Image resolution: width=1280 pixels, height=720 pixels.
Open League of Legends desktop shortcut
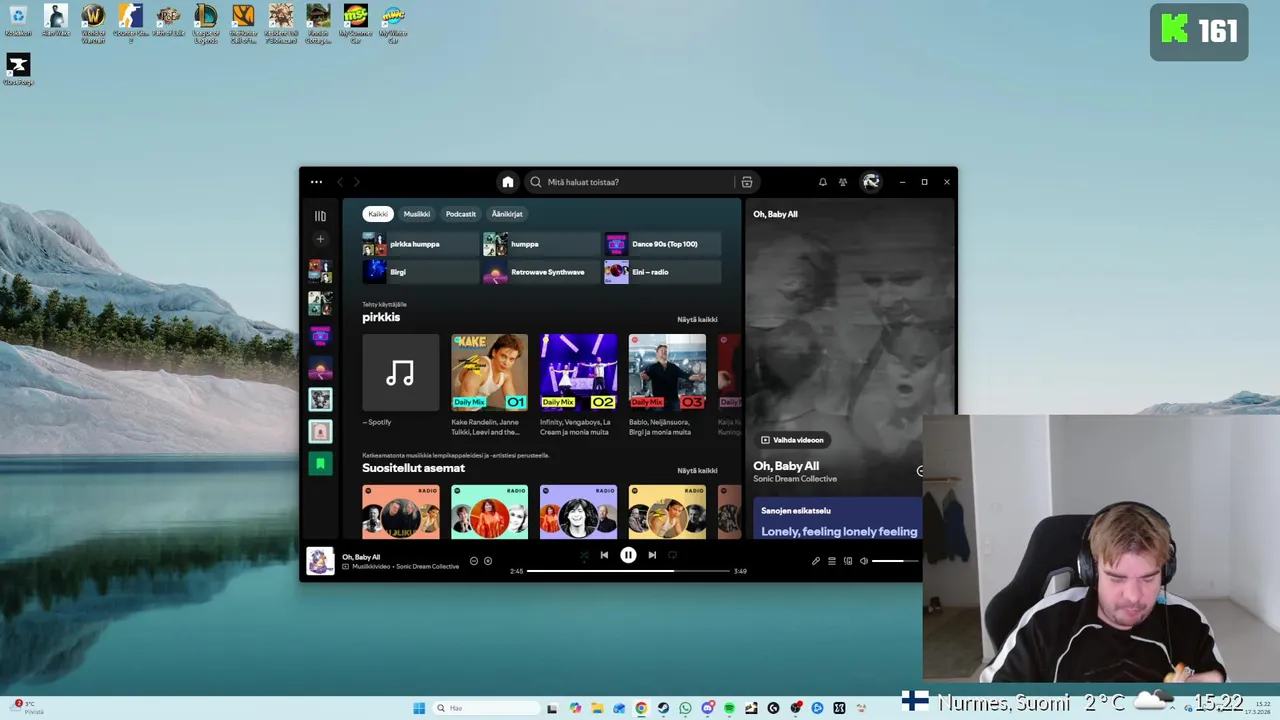[x=206, y=23]
